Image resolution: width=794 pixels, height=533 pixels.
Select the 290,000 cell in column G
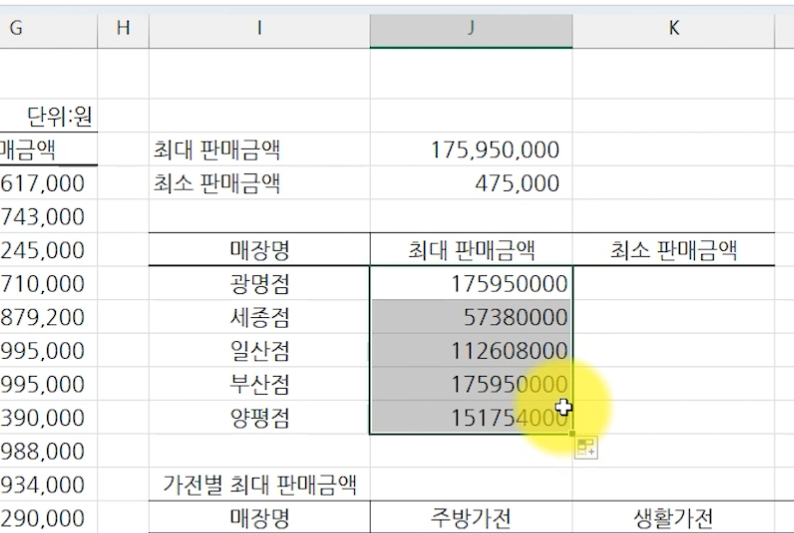pos(49,517)
